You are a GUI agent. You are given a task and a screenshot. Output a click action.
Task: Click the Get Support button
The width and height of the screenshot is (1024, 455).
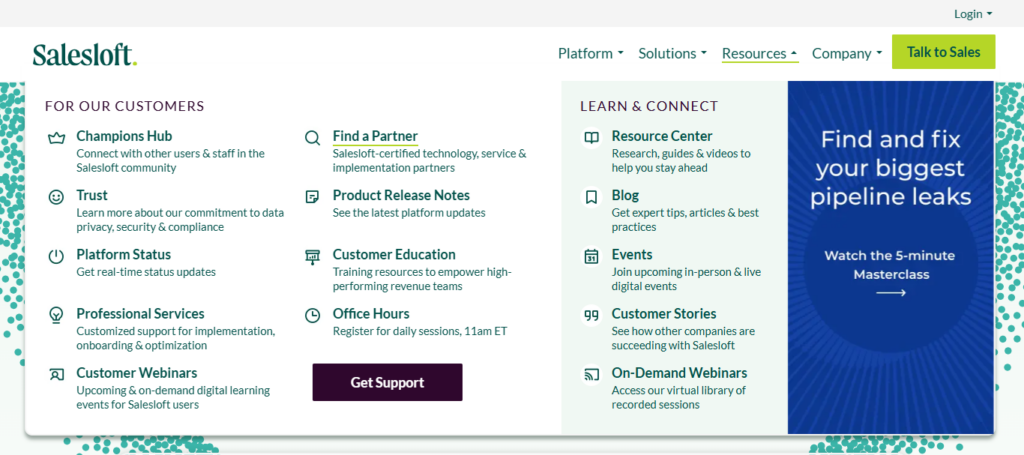pos(387,383)
